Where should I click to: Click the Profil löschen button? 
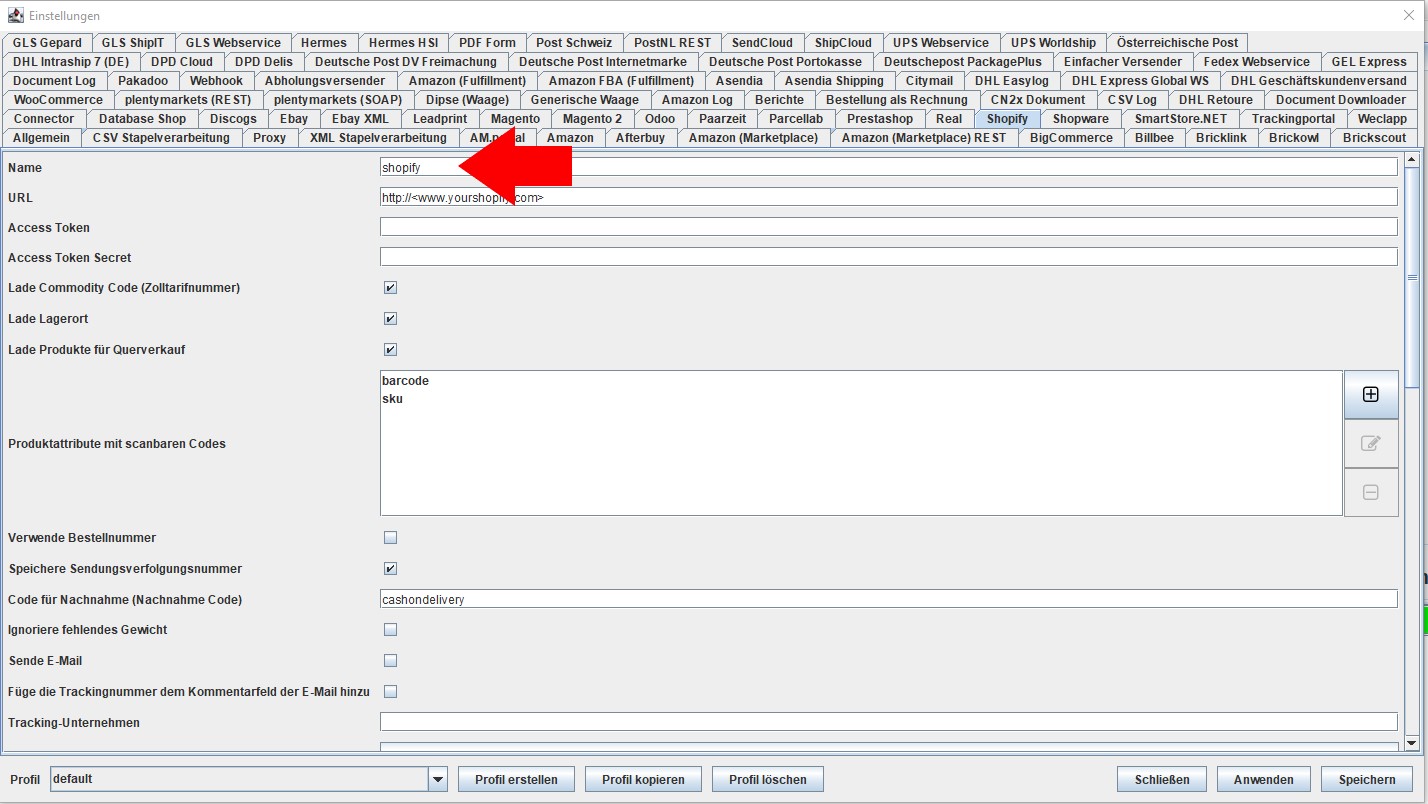(770, 779)
